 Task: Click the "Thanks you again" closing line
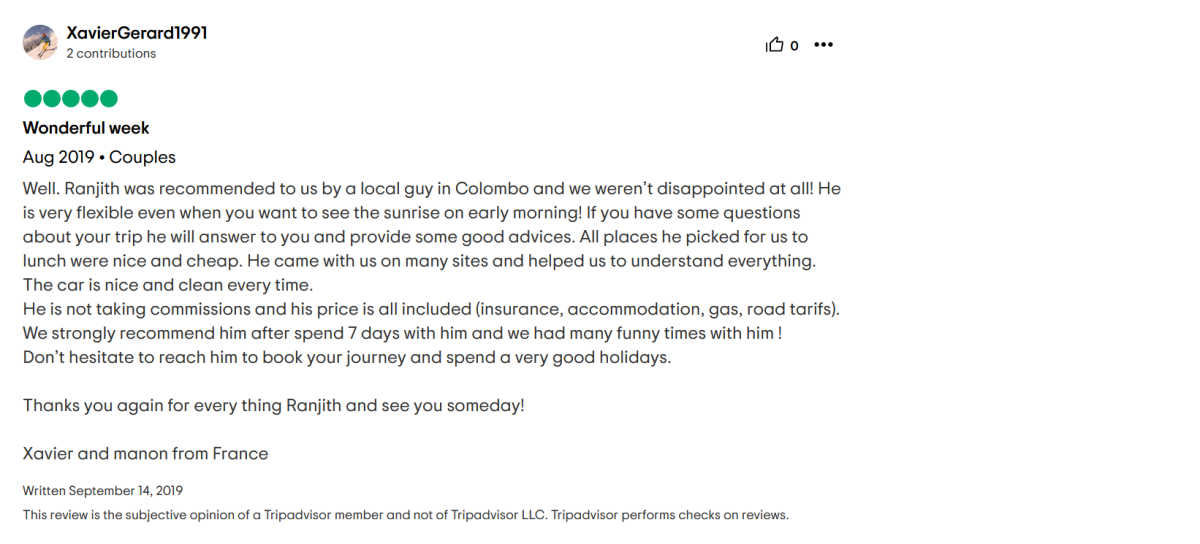[x=273, y=405]
